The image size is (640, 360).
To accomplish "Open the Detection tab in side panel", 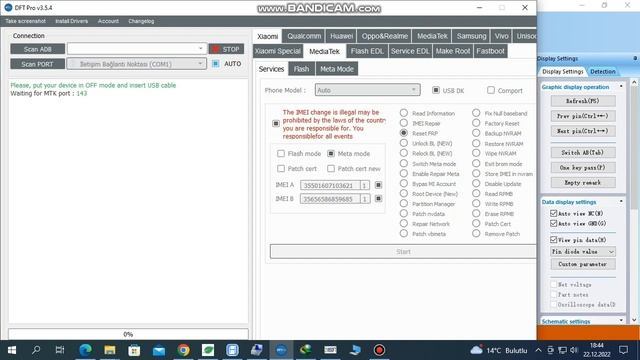I will pos(602,71).
